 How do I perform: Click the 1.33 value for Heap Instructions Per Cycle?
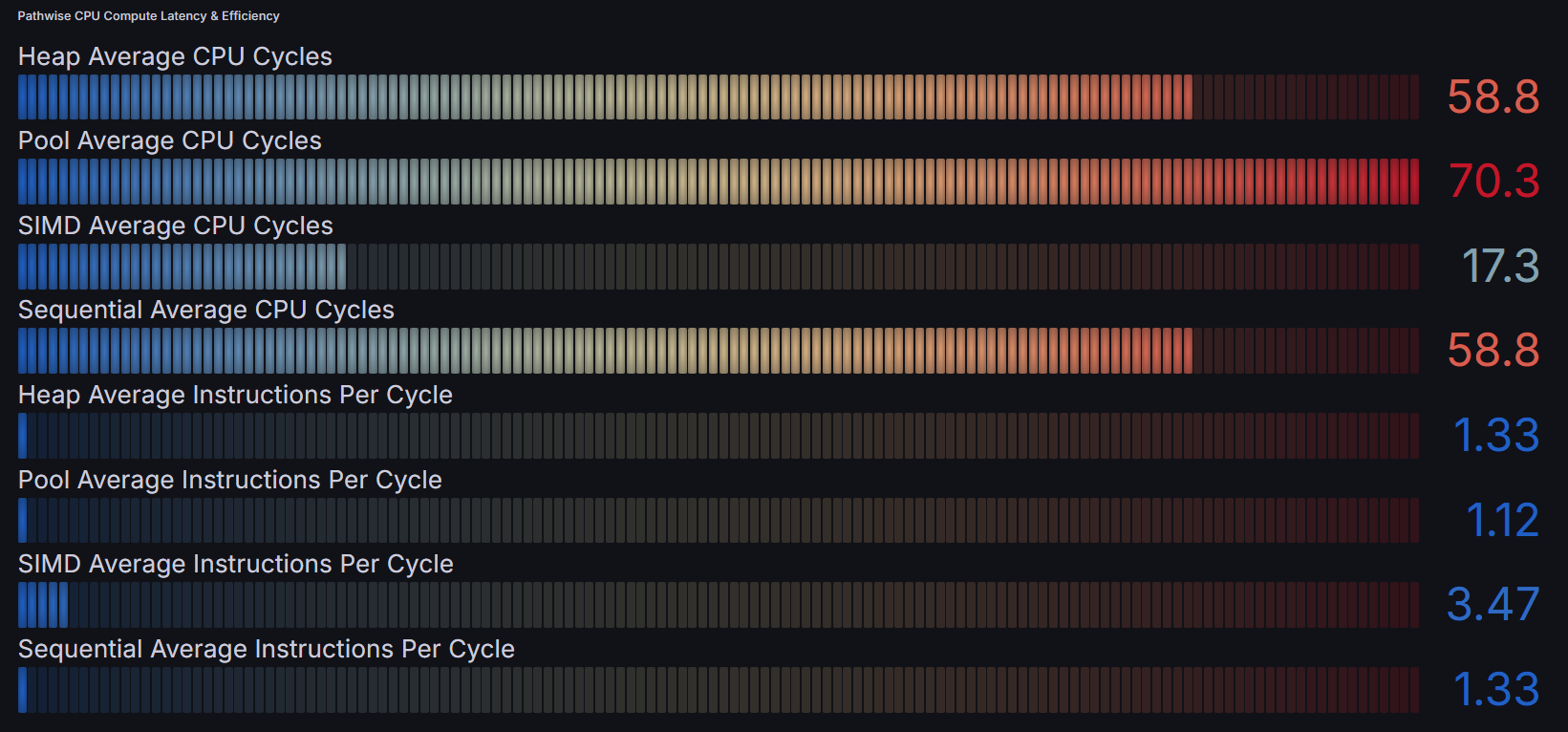point(1496,436)
